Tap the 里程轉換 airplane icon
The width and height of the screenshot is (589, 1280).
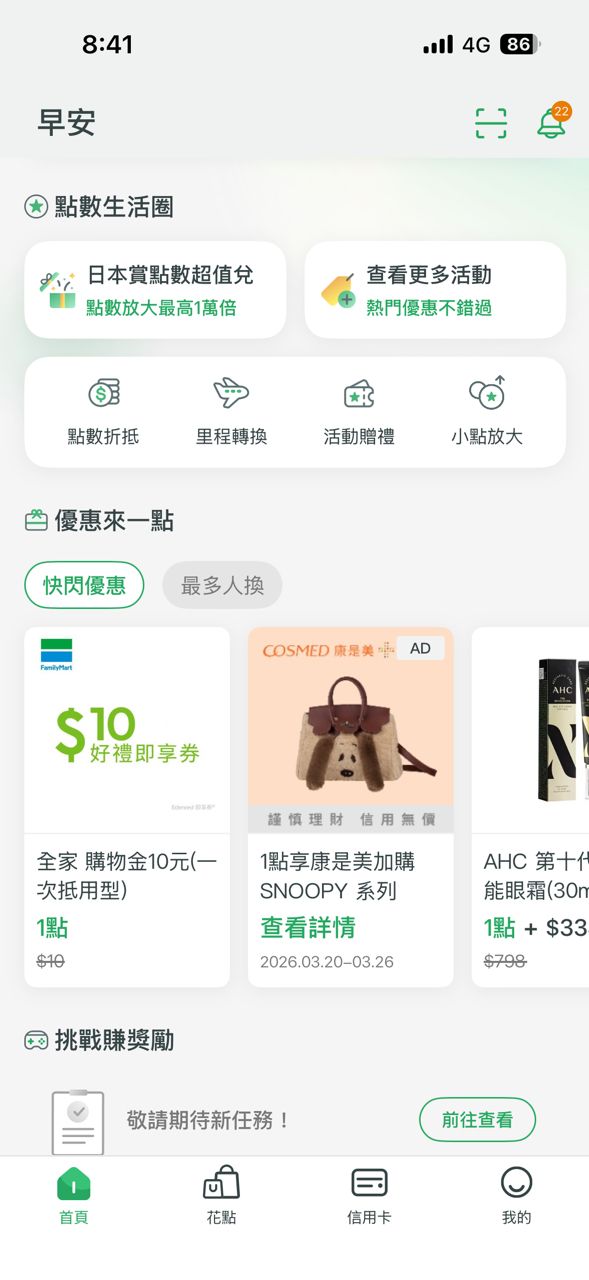click(x=231, y=393)
